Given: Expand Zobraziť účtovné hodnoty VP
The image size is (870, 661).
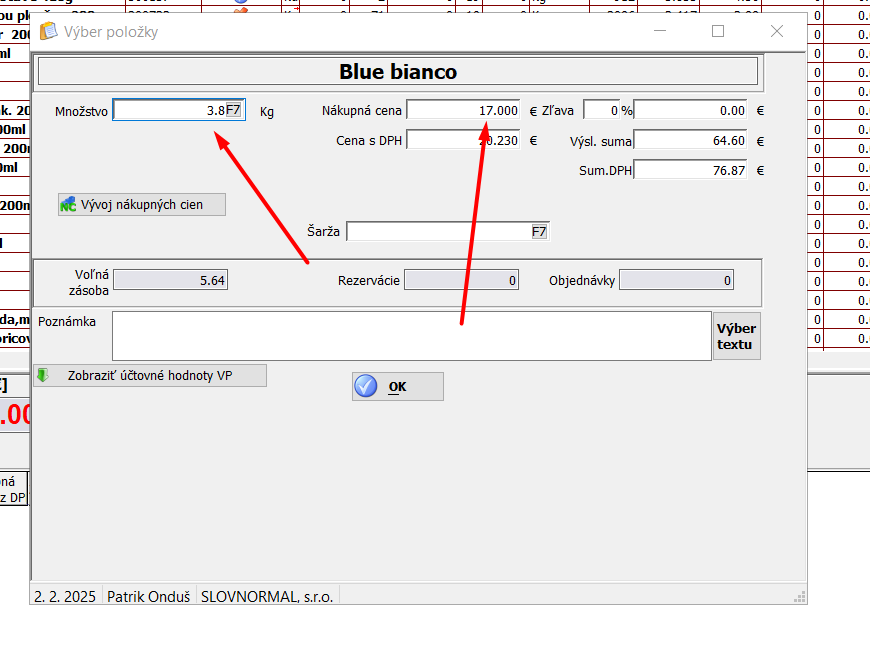Looking at the screenshot, I should coord(150,376).
